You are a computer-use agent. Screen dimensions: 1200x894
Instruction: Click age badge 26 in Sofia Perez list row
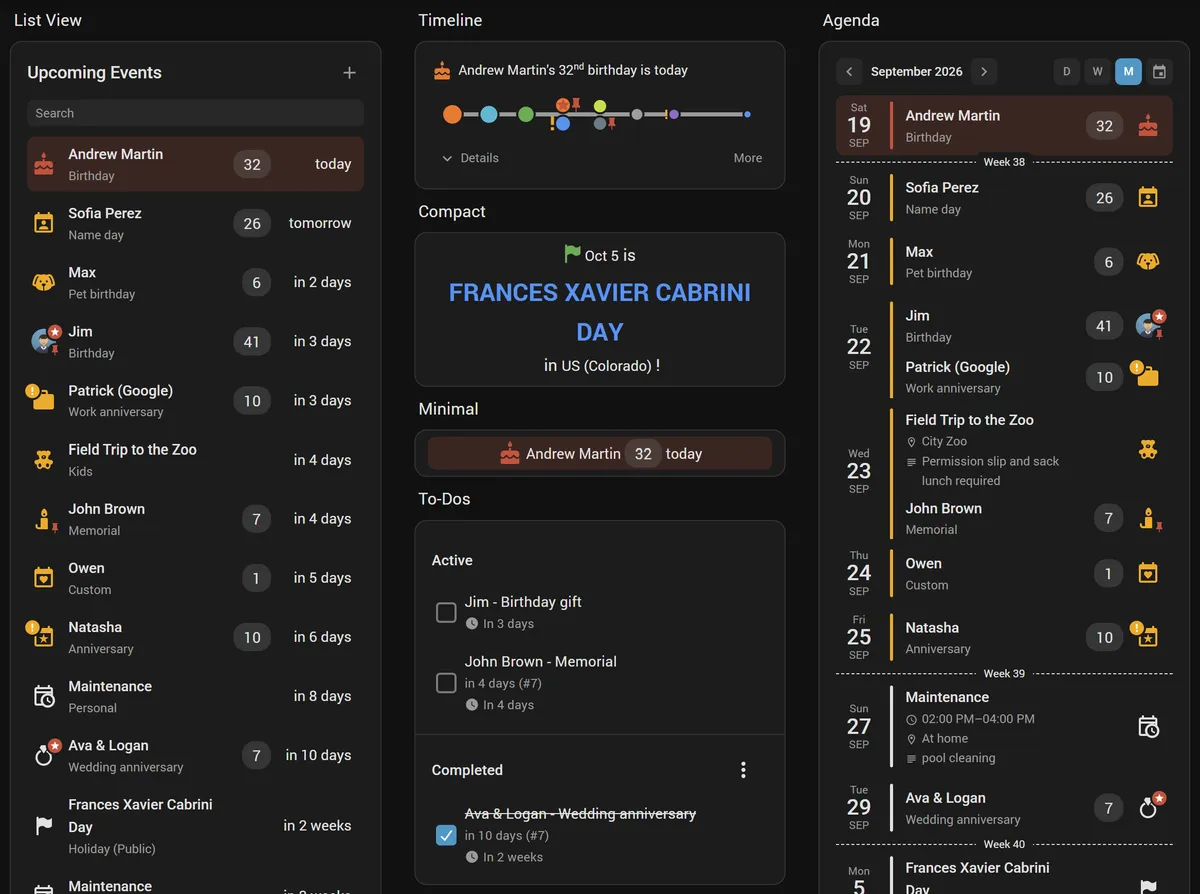coord(252,223)
